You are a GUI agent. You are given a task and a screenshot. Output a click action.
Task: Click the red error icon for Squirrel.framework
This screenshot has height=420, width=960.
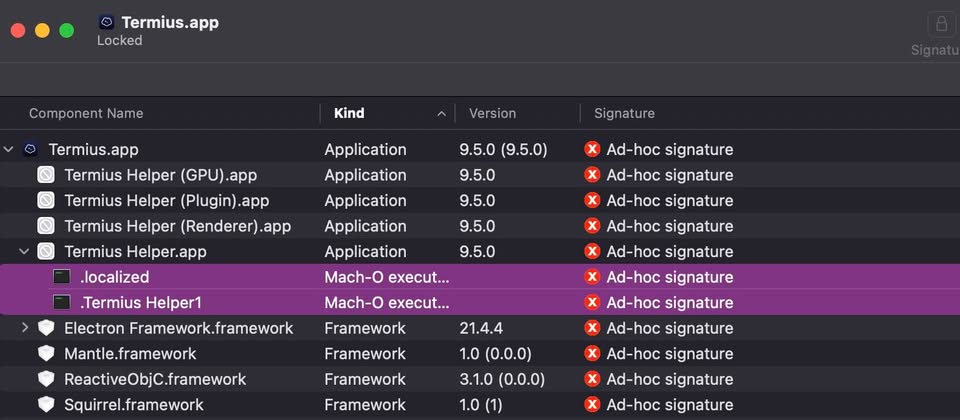[592, 405]
